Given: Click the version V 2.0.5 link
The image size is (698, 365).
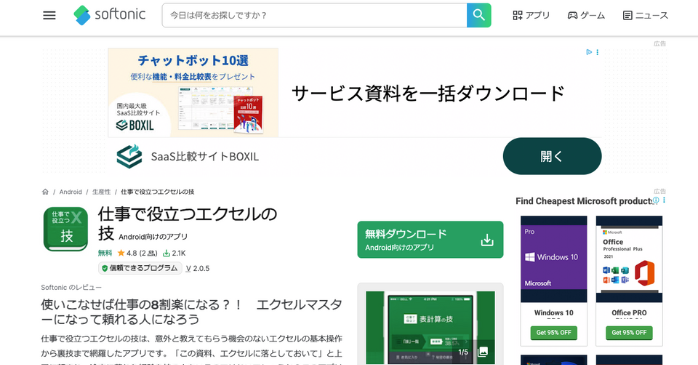Looking at the screenshot, I should pyautogui.click(x=198, y=268).
